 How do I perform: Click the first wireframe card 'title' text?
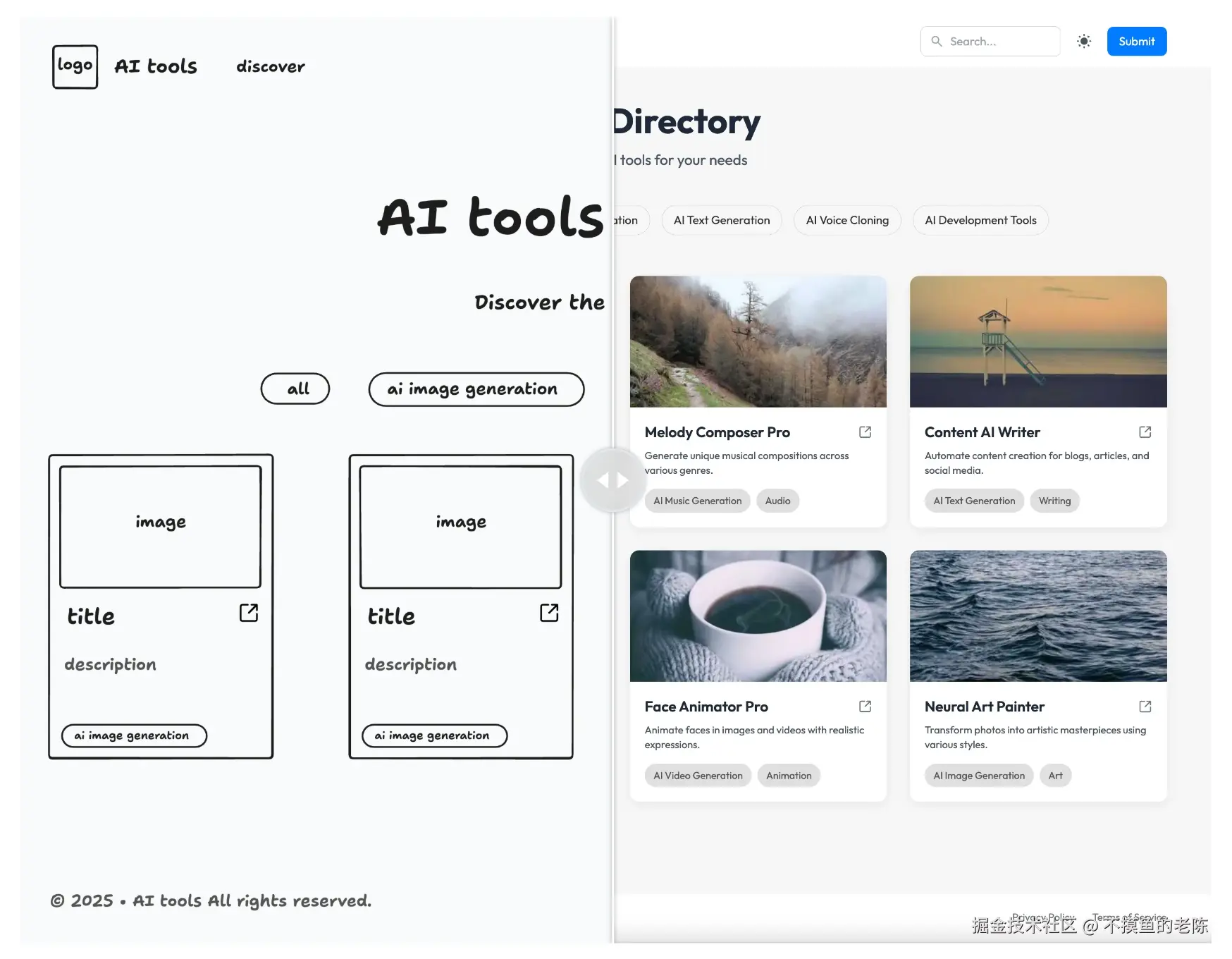(x=91, y=616)
